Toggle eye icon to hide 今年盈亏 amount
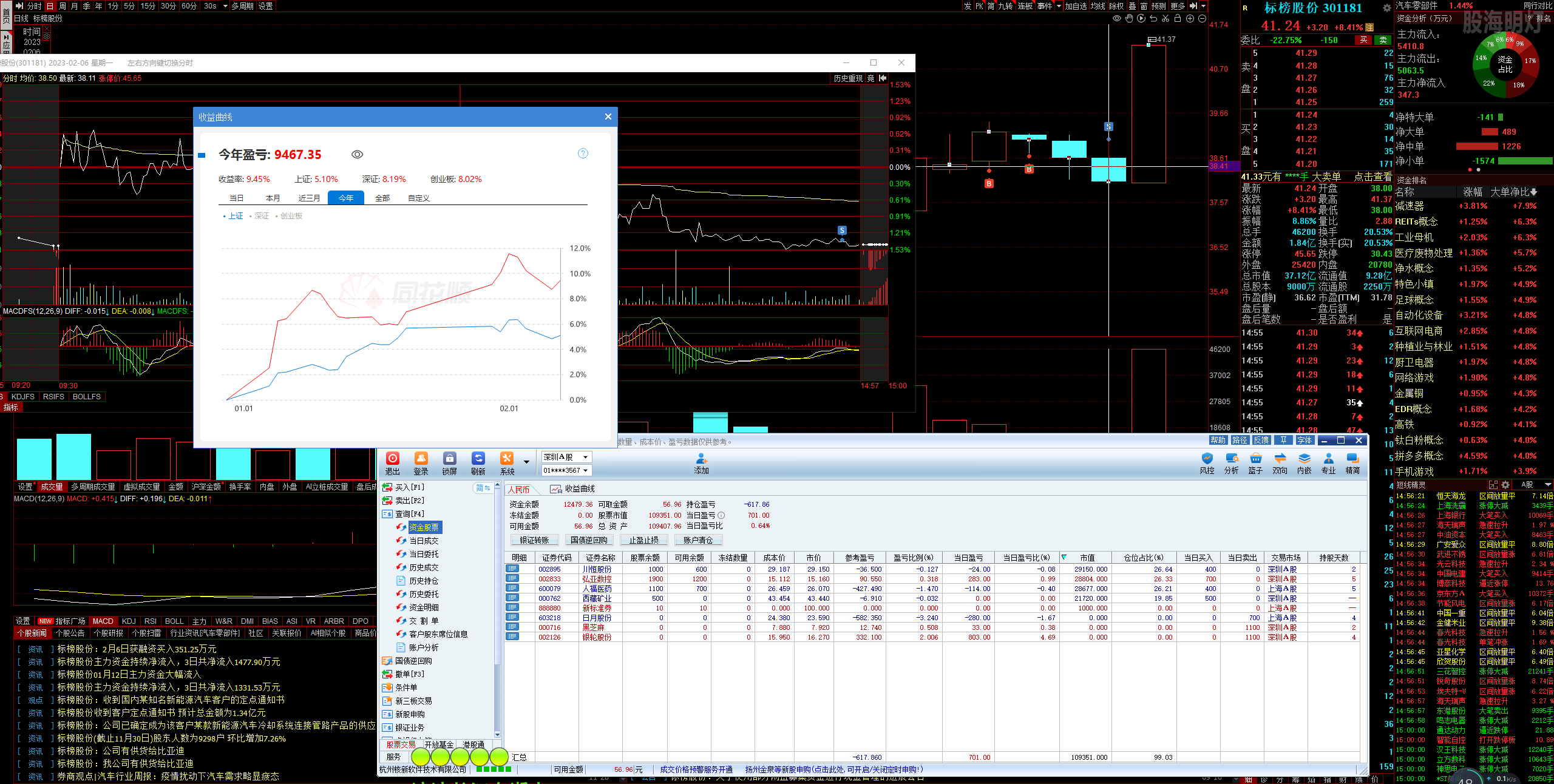The image size is (1554, 784). point(357,155)
